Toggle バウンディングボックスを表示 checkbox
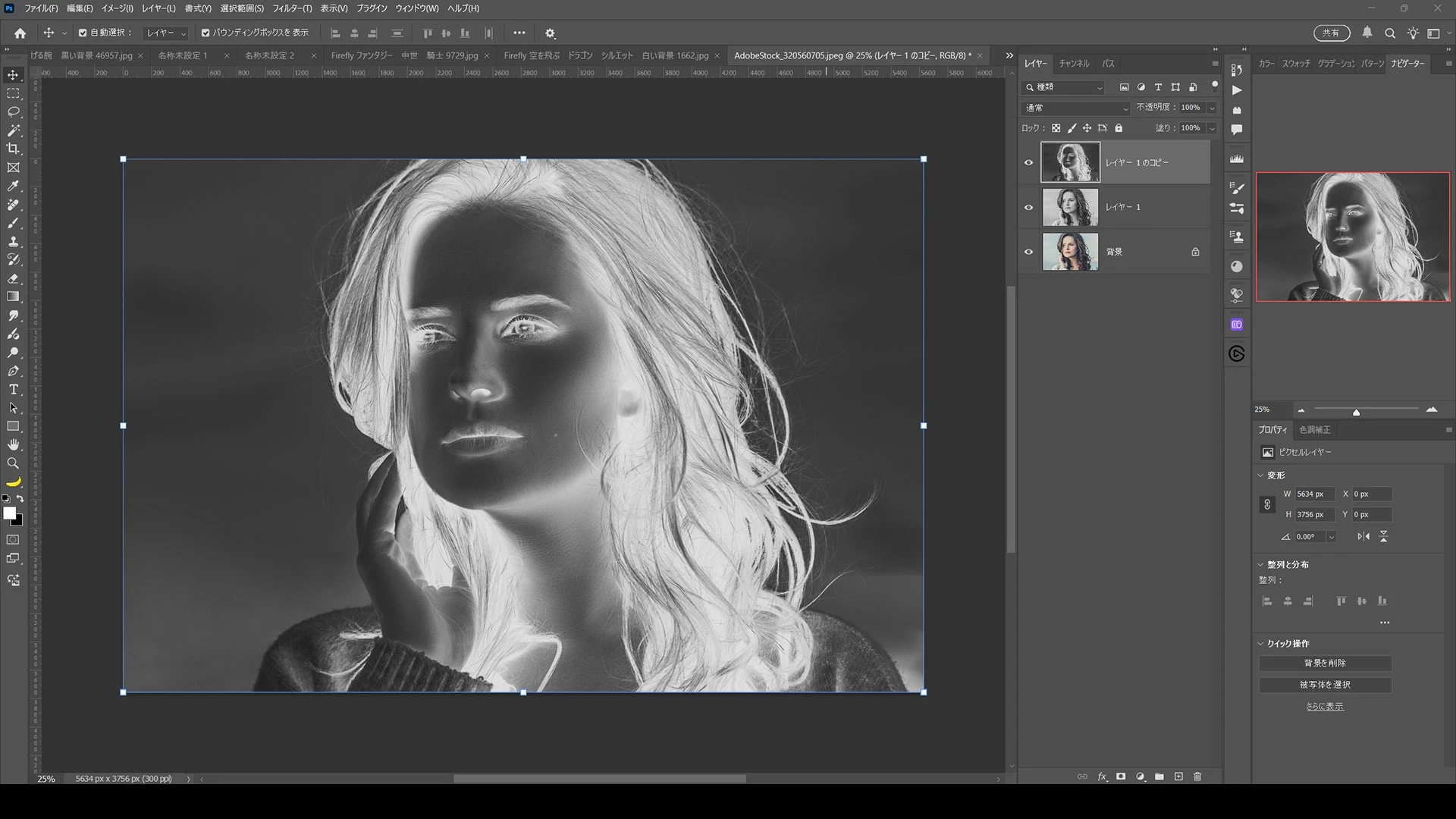This screenshot has width=1456, height=819. point(206,33)
